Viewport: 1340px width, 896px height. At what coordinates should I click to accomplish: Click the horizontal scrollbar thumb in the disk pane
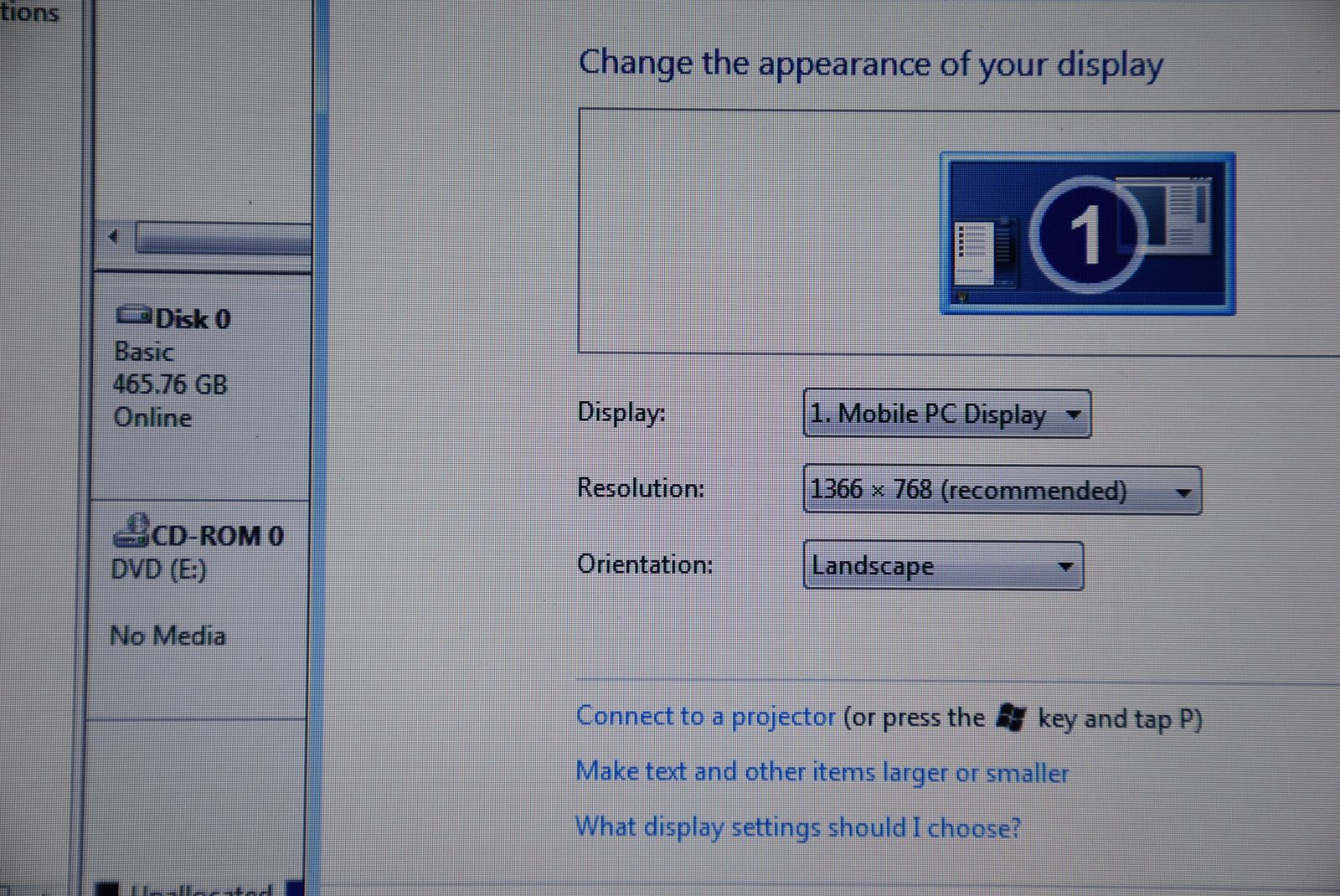pos(222,238)
